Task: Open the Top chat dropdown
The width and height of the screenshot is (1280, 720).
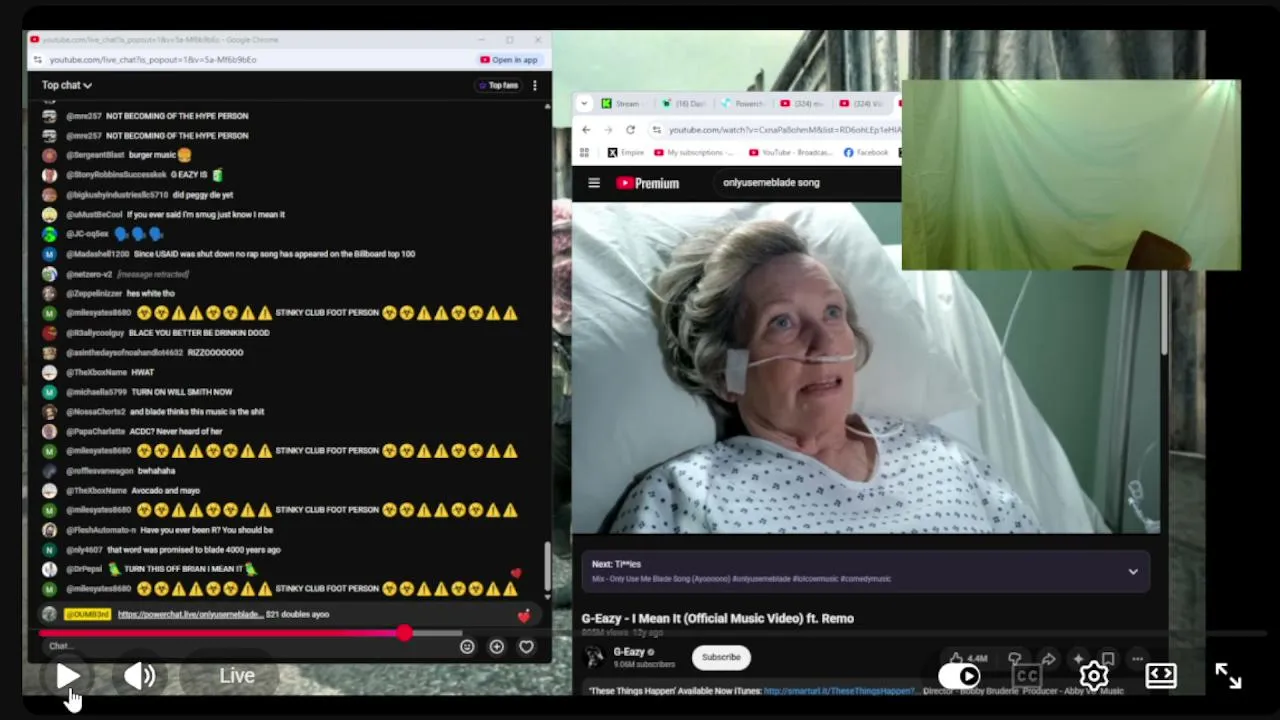Action: coord(66,85)
